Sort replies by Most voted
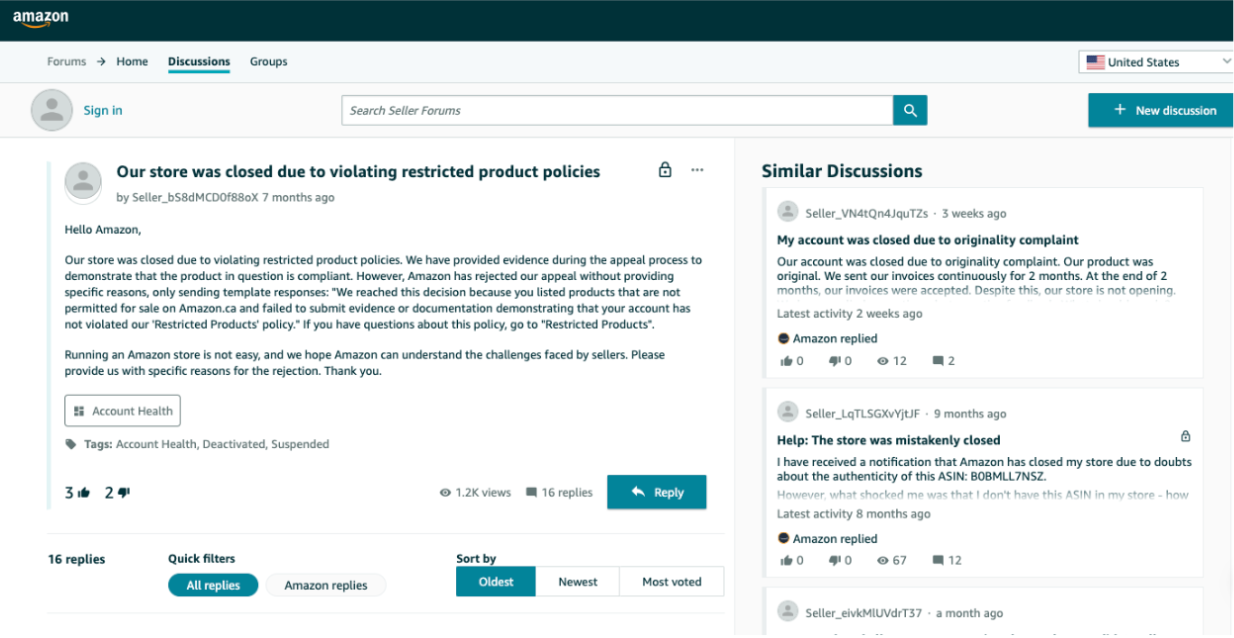The height and width of the screenshot is (638, 1234). (671, 582)
